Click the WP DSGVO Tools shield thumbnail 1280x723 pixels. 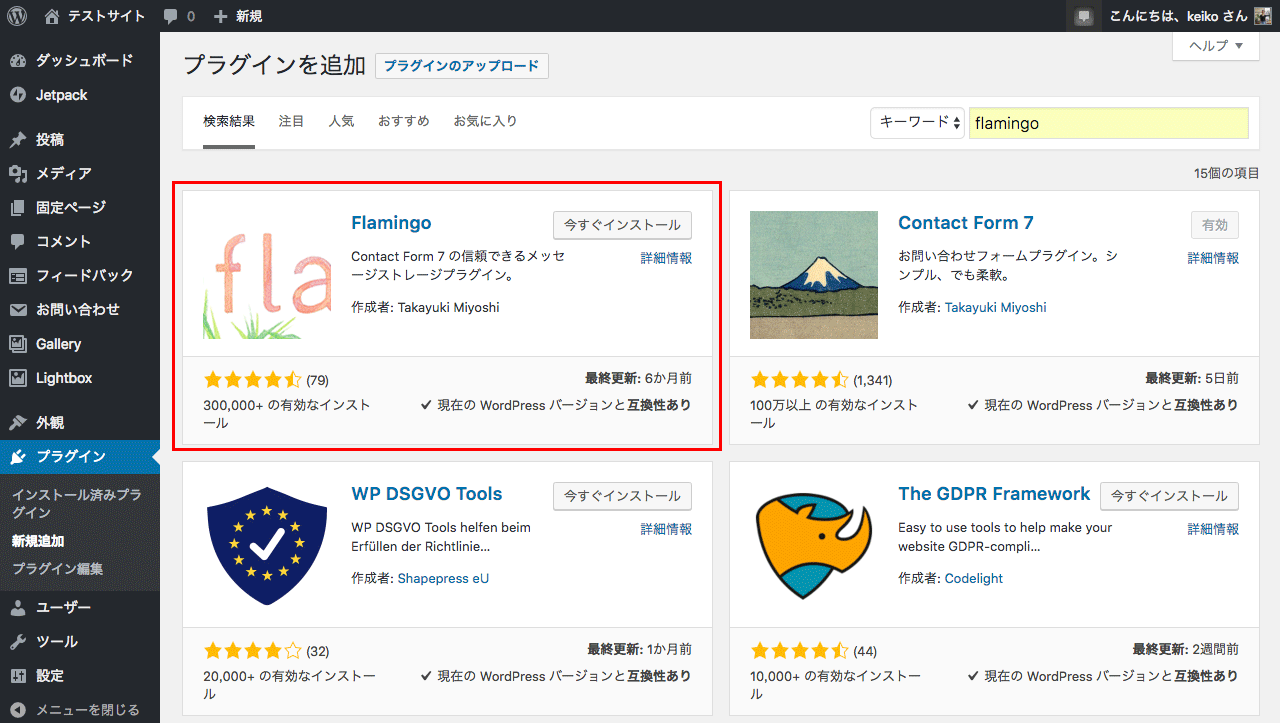[267, 546]
